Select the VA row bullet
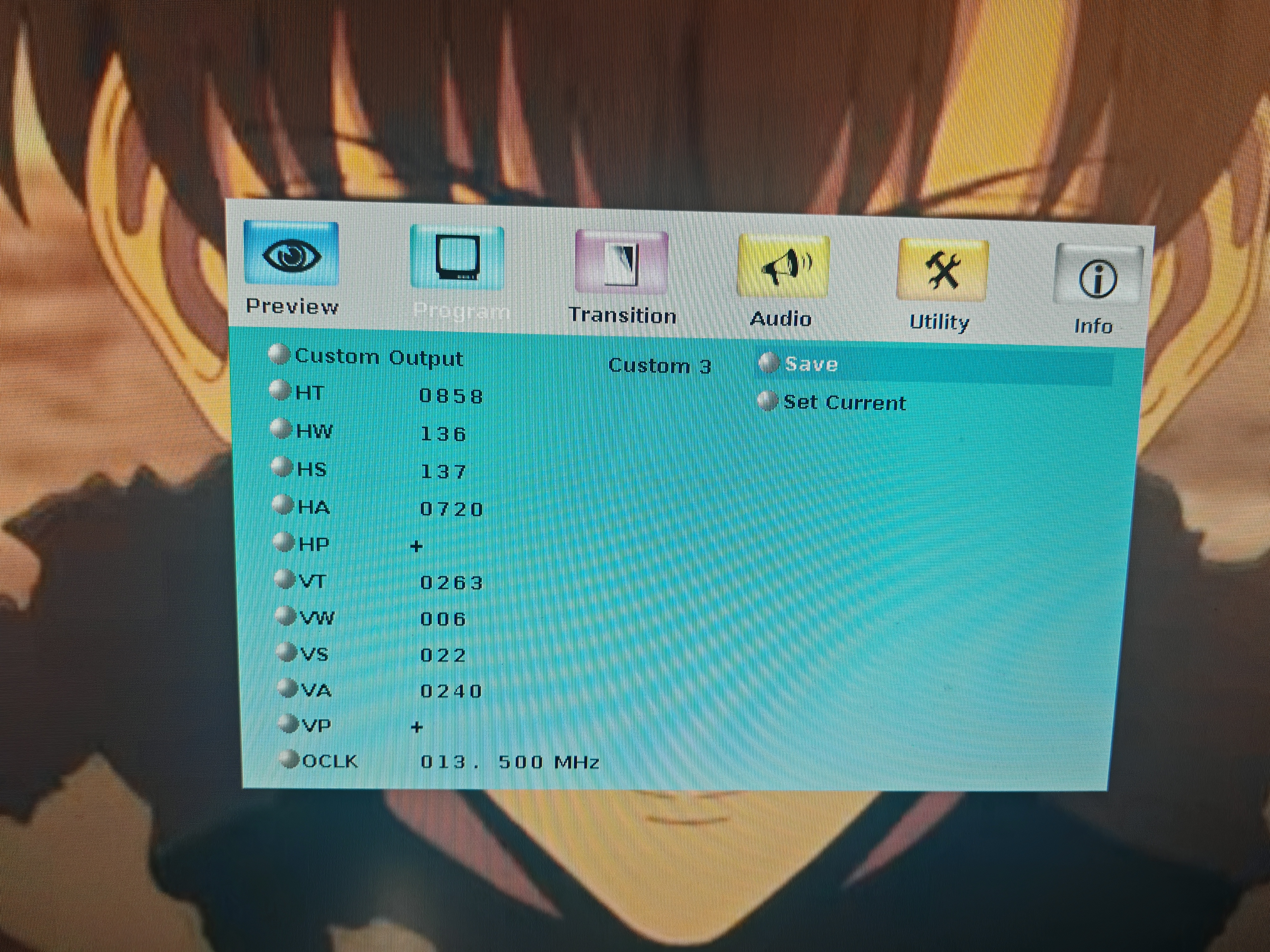Image resolution: width=1270 pixels, height=952 pixels. pyautogui.click(x=287, y=687)
